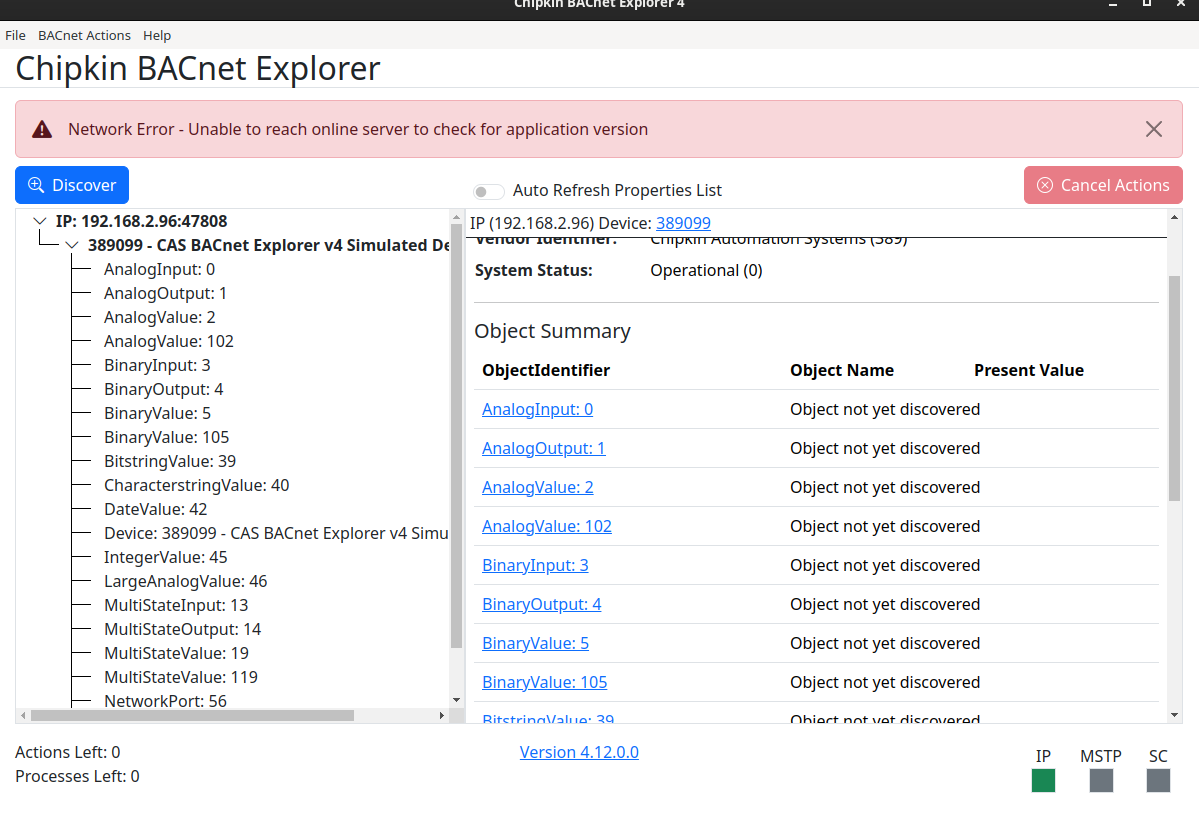This screenshot has height=820, width=1199.
Task: Select BinaryValue: 5 in the tree
Action: 158,413
